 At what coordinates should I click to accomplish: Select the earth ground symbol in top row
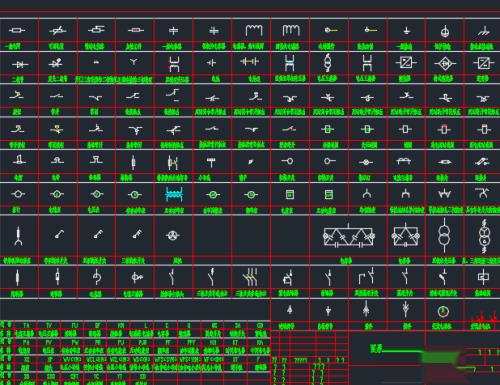(x=406, y=31)
